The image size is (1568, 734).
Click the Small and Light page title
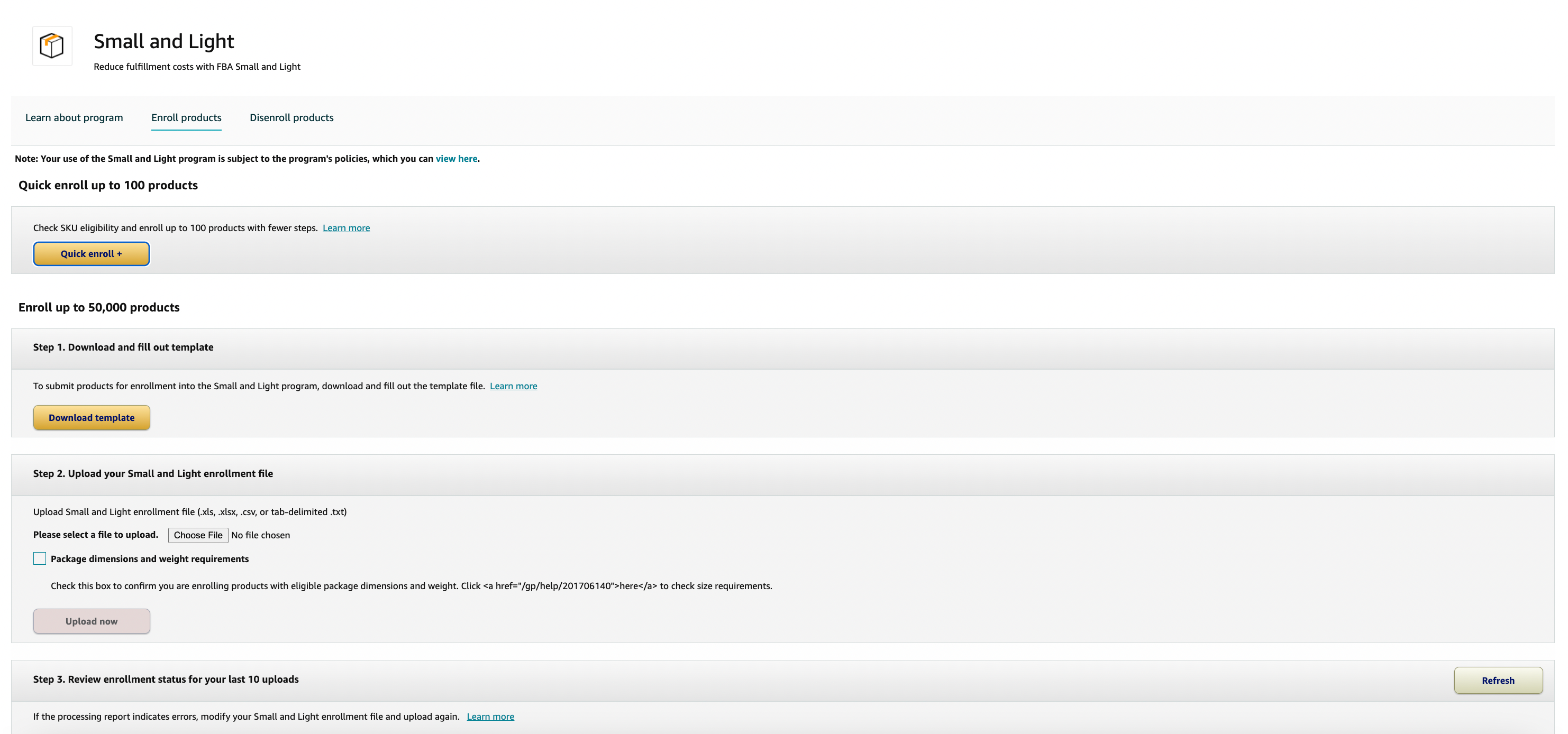click(164, 41)
